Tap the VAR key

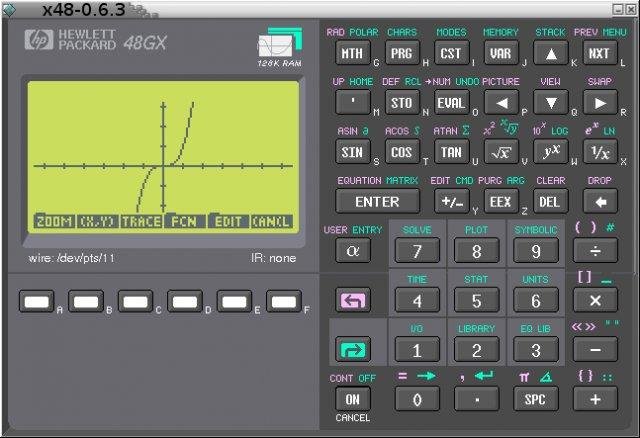point(501,53)
